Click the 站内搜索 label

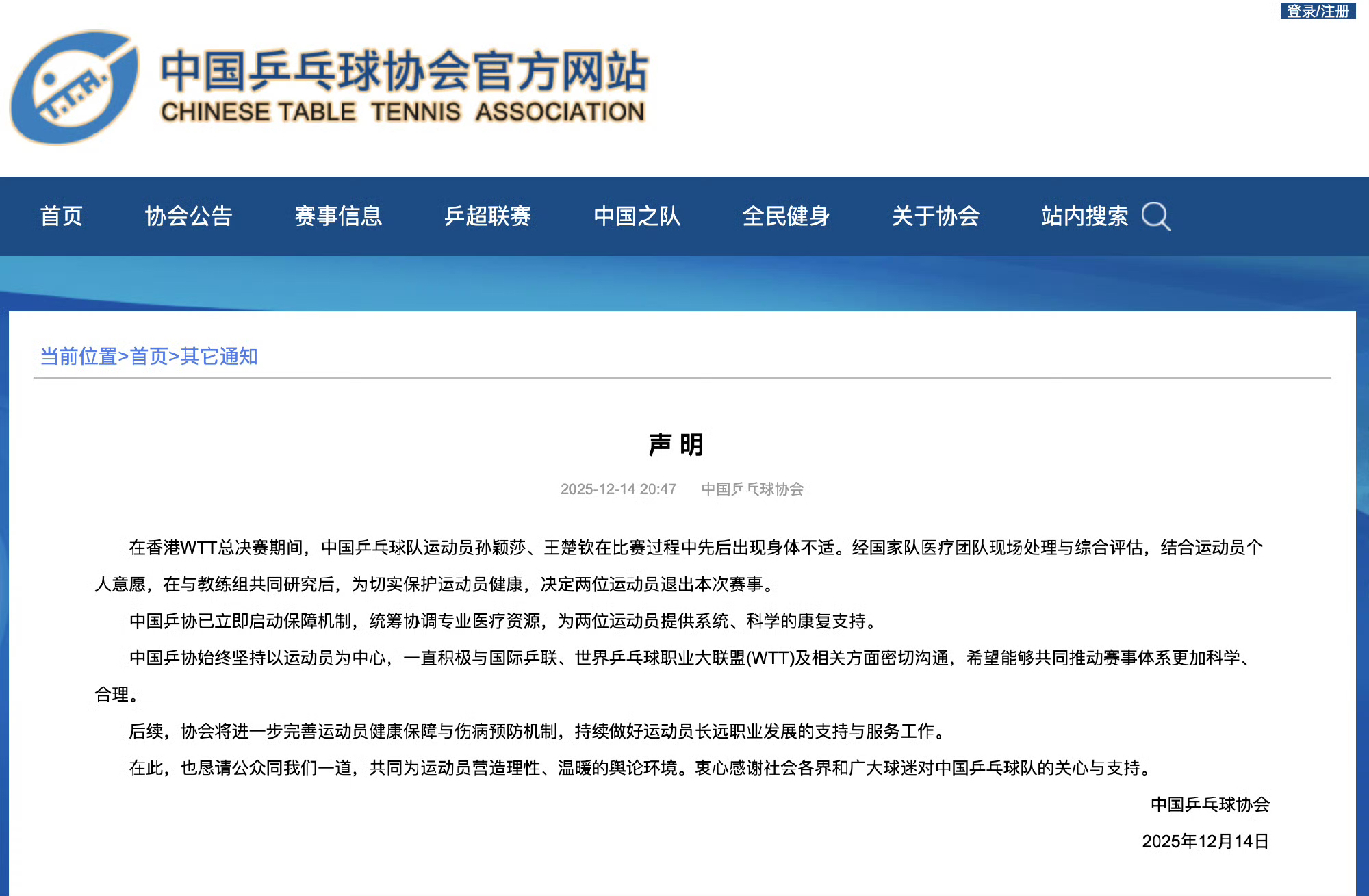click(1084, 216)
